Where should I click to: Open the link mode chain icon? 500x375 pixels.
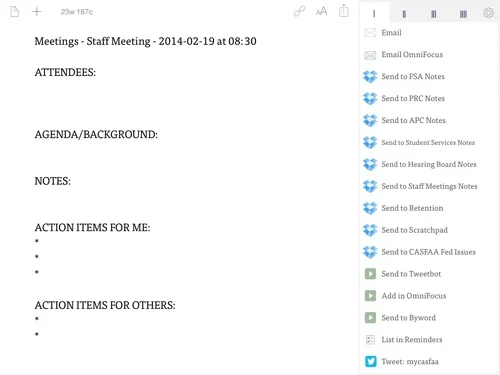[x=299, y=11]
